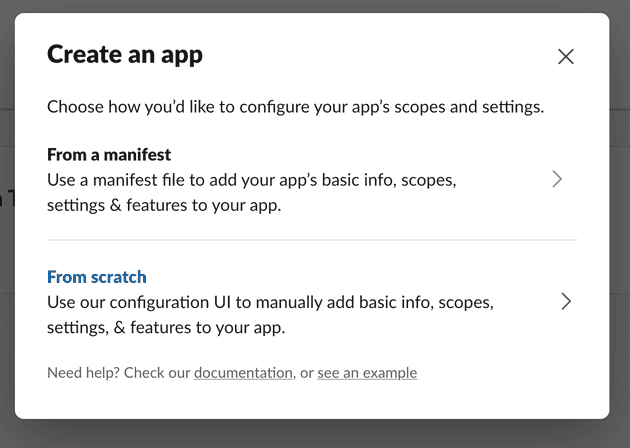Click the manifest file description text
Viewport: 630px width, 448px height.
point(251,181)
